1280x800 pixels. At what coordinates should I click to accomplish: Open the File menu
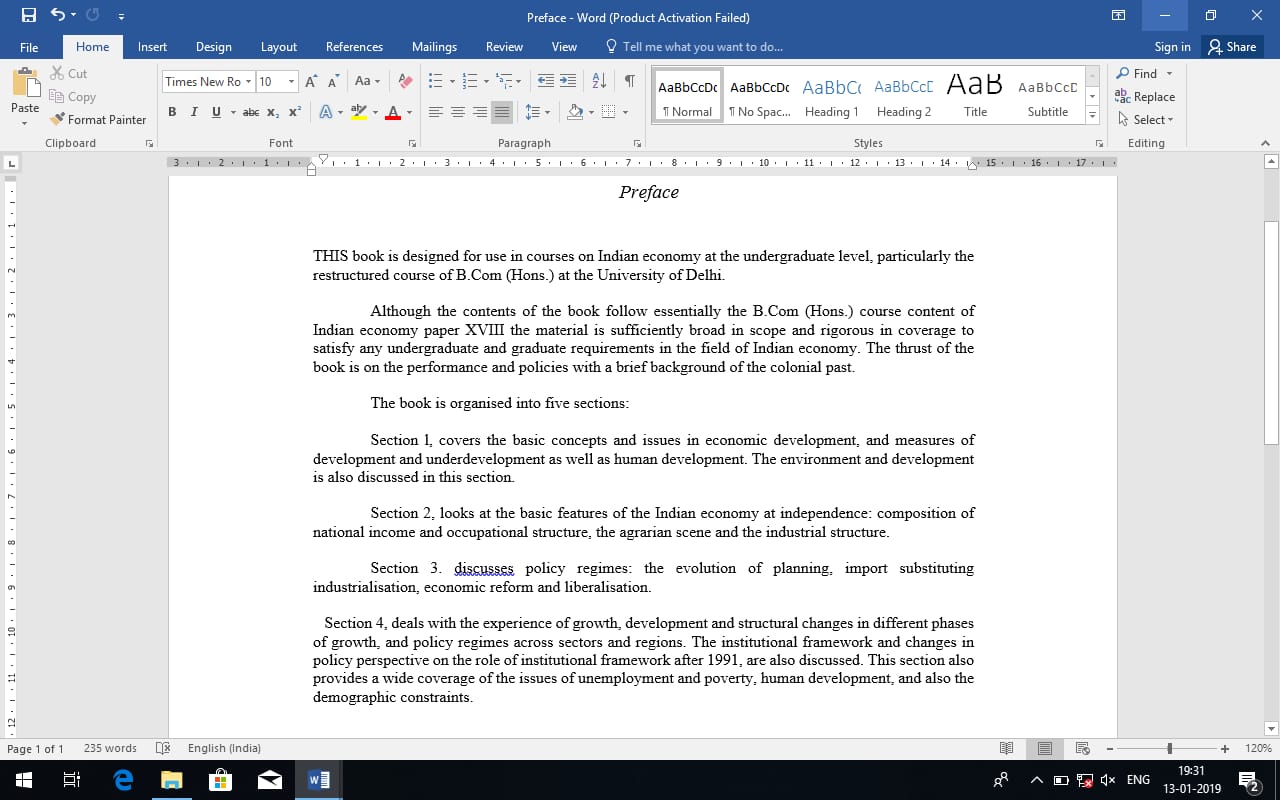click(29, 47)
